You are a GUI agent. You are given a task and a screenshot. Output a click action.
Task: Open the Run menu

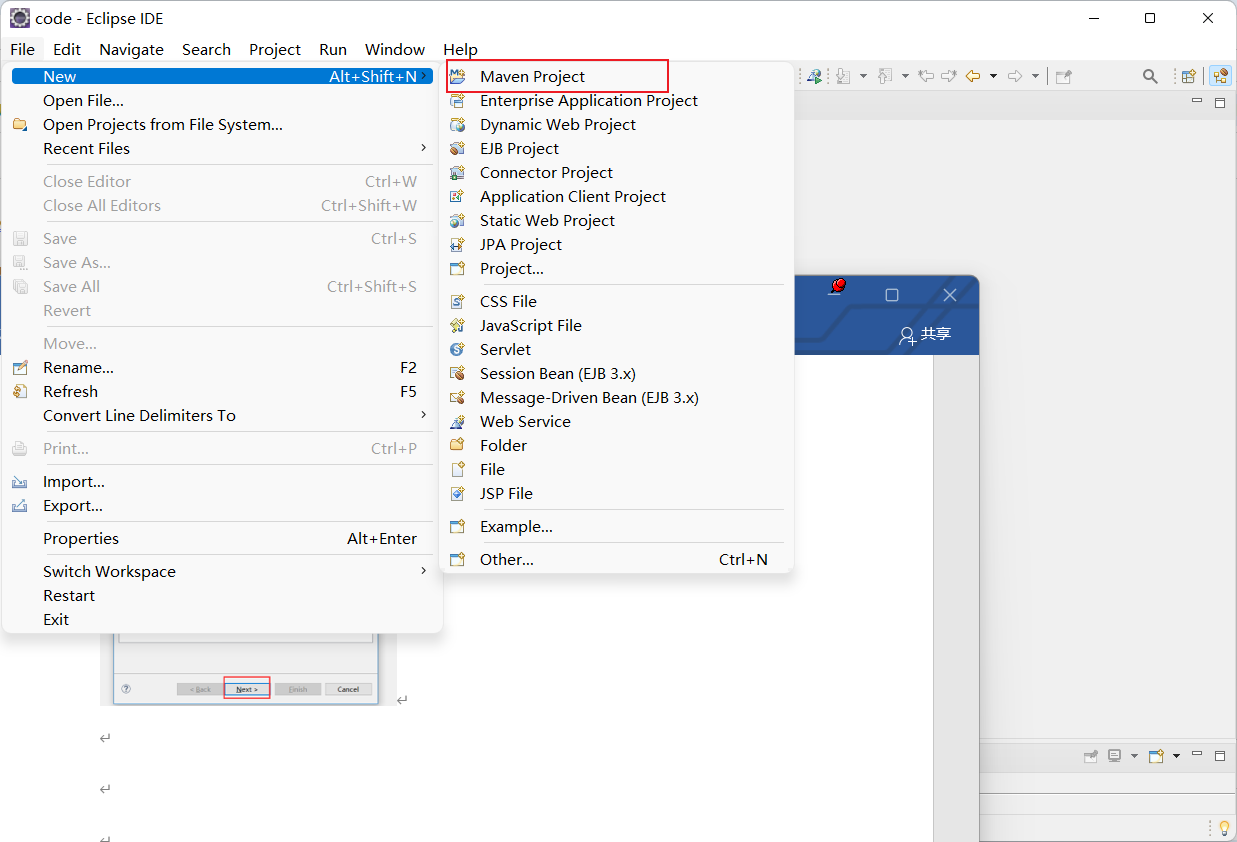click(x=333, y=49)
